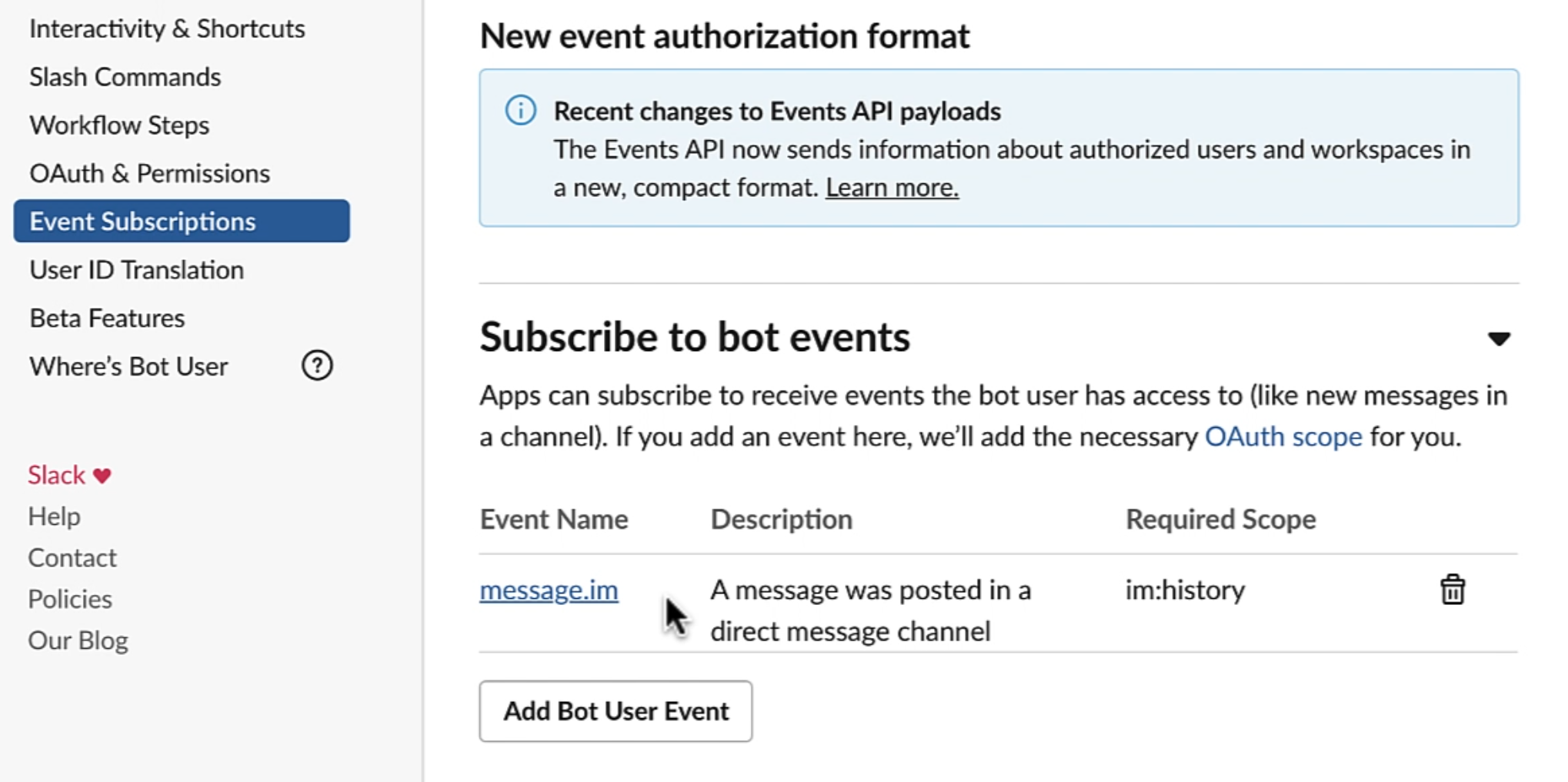Click 'A message was posted in a direct message channel' description
Screen dimensions: 1568x782
point(870,610)
